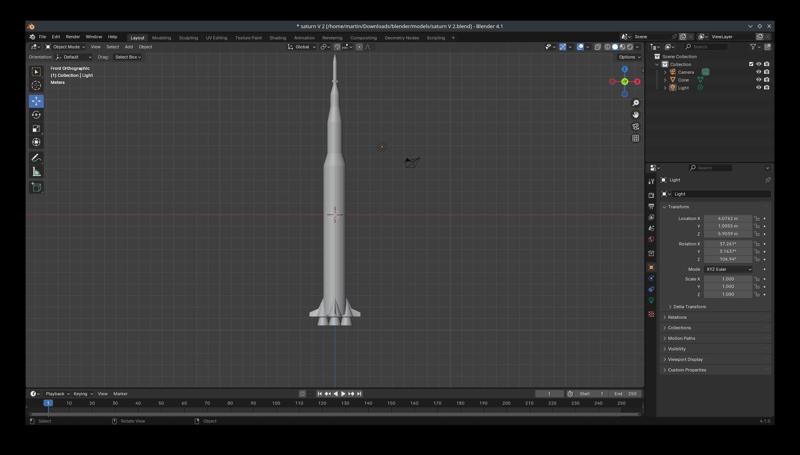Open the Edit menu

56,37
